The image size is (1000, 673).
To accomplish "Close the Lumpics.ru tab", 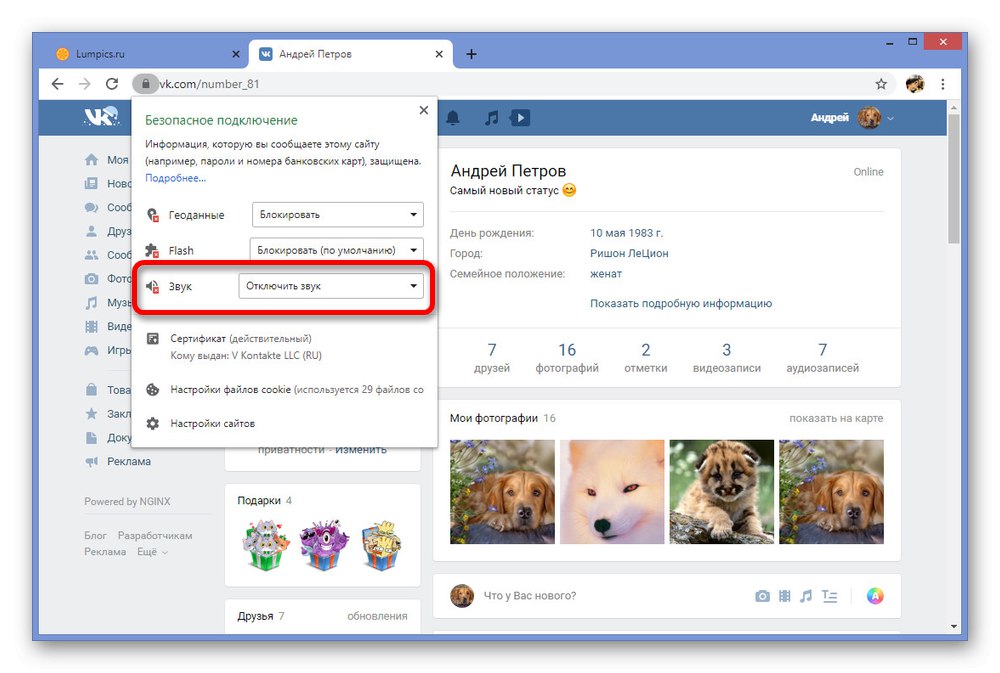I will click(235, 54).
